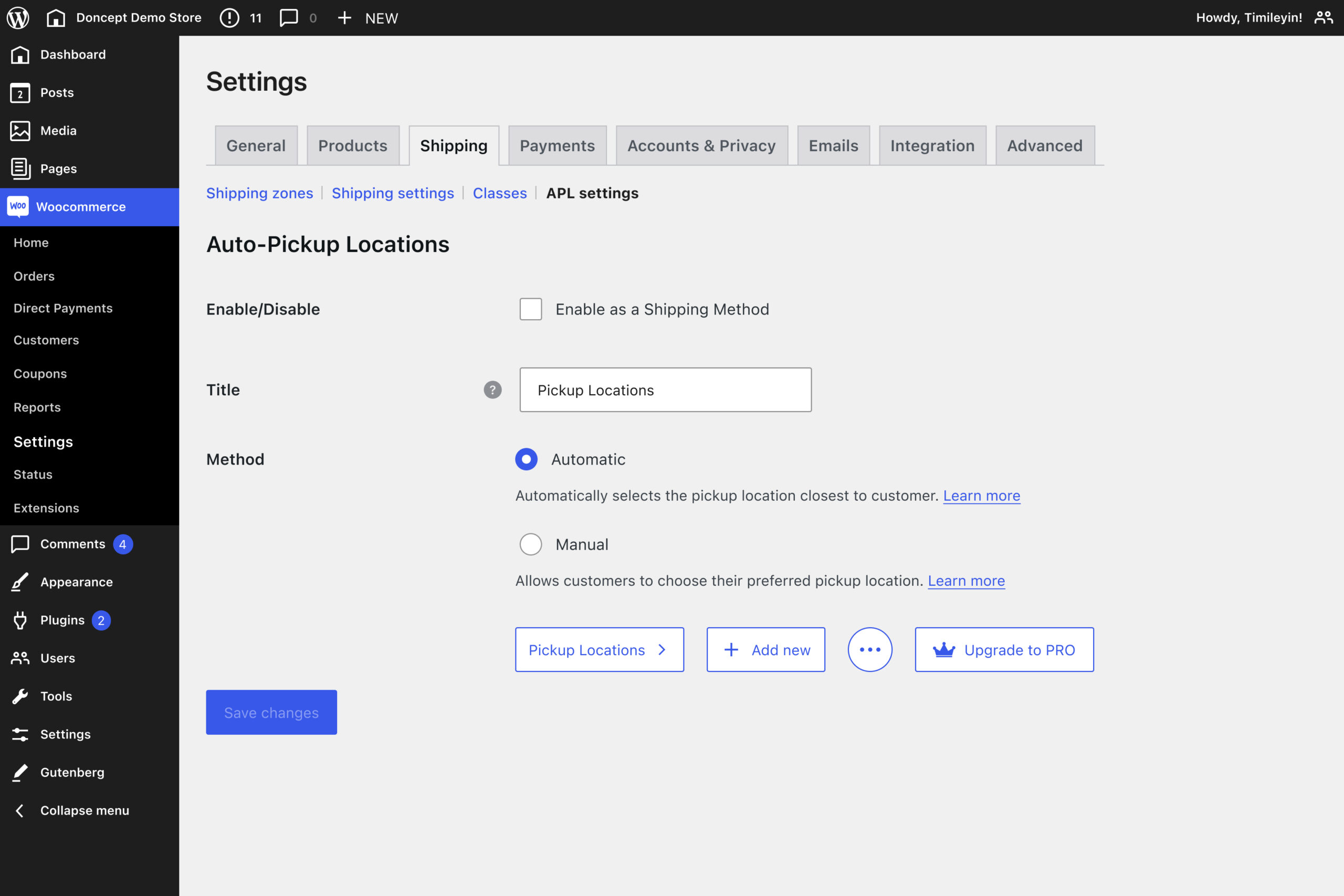Click the user profile icon beside Howdy

pos(1324,18)
